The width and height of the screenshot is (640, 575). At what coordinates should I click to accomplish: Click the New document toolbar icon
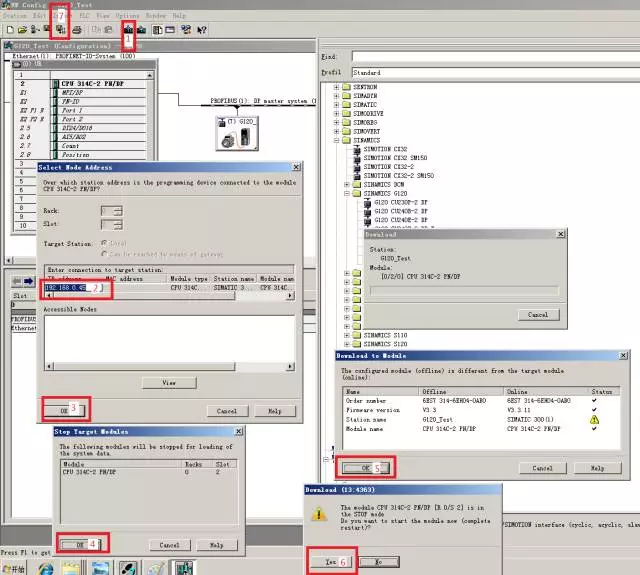click(x=9, y=31)
